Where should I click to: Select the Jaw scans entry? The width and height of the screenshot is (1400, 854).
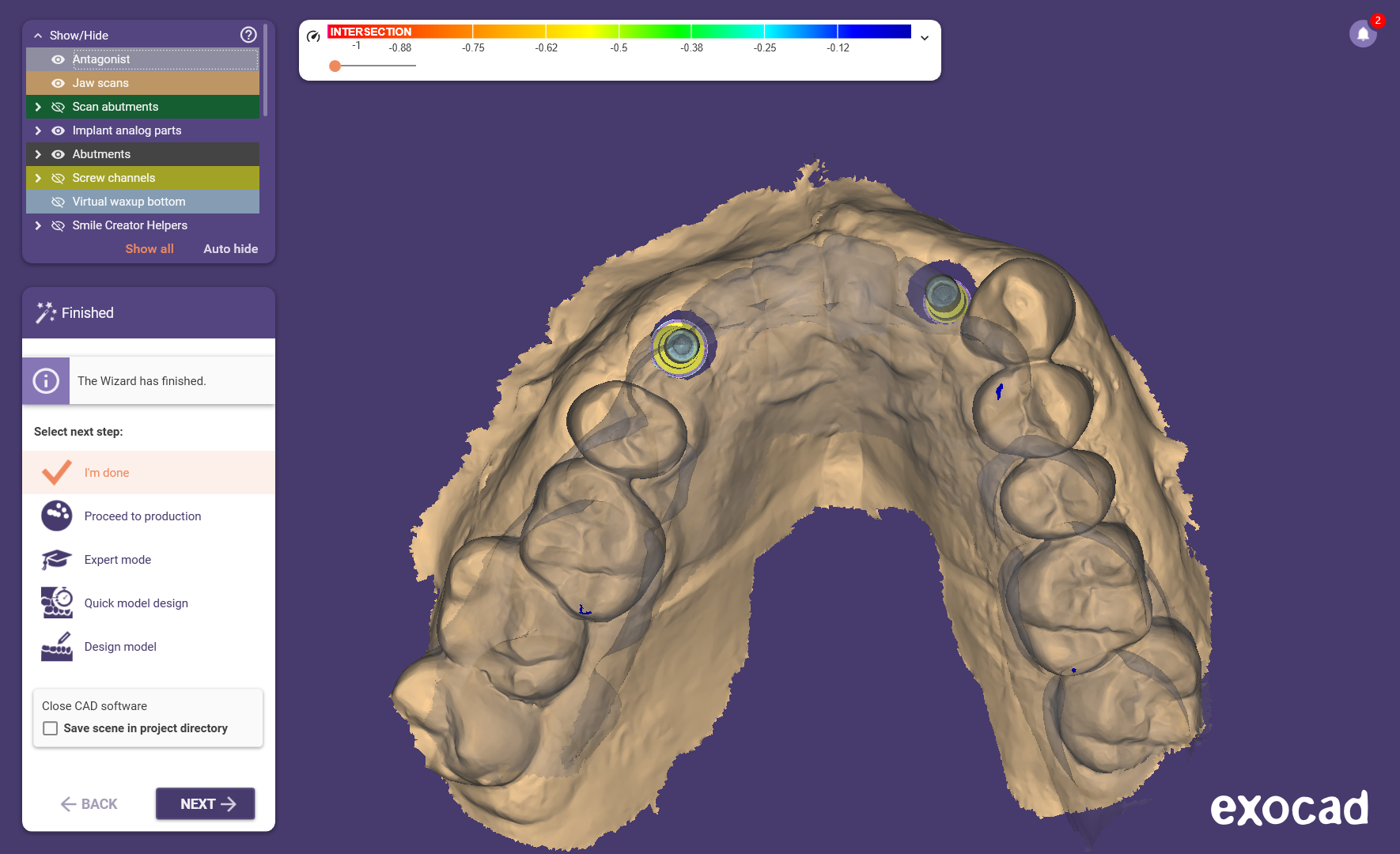(x=100, y=83)
